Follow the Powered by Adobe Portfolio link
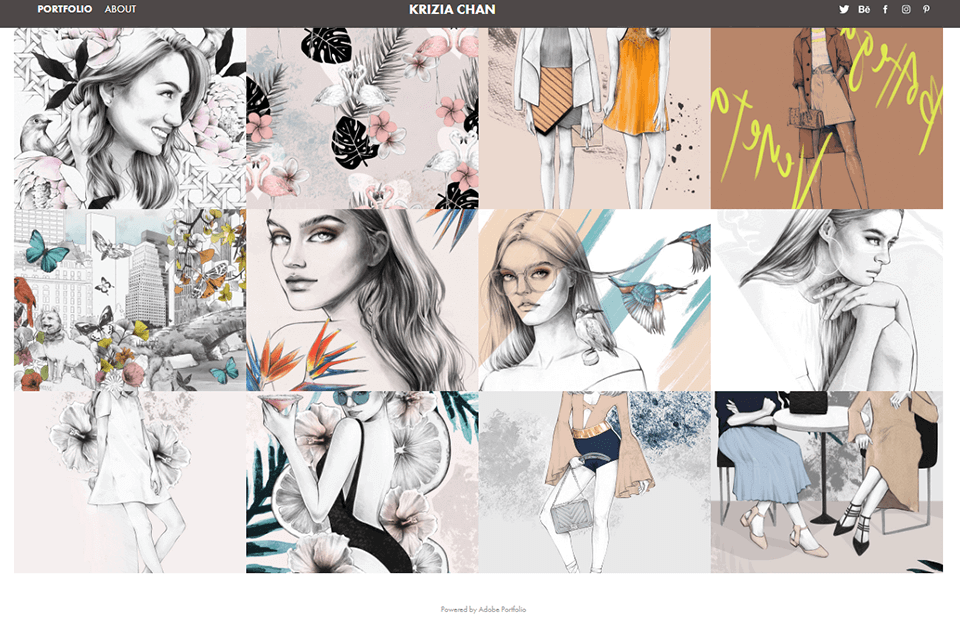960x640 pixels. [x=481, y=607]
